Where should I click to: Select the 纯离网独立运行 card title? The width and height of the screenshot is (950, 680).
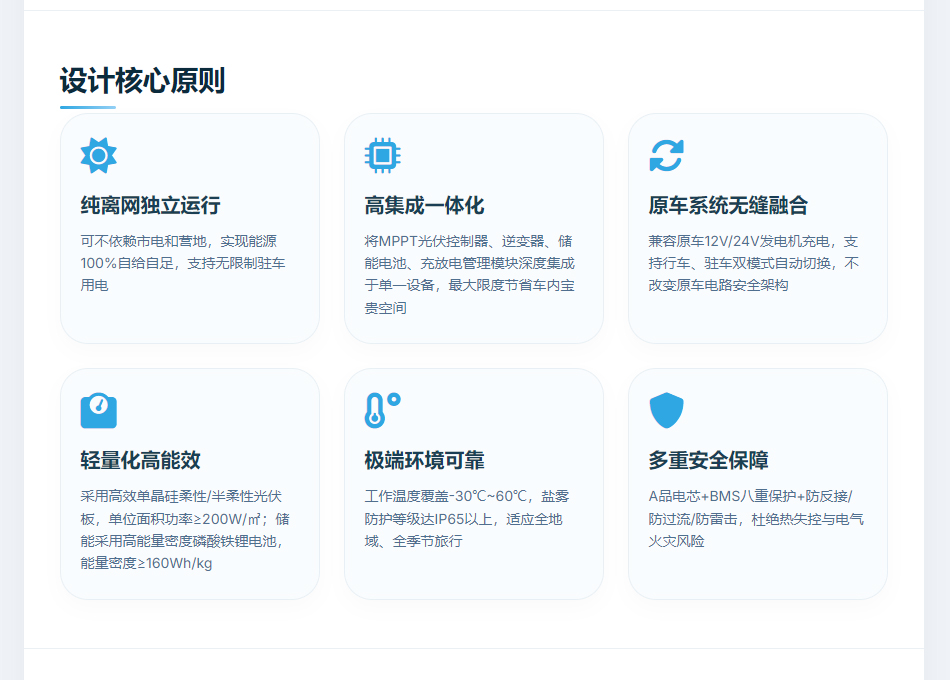pos(150,205)
